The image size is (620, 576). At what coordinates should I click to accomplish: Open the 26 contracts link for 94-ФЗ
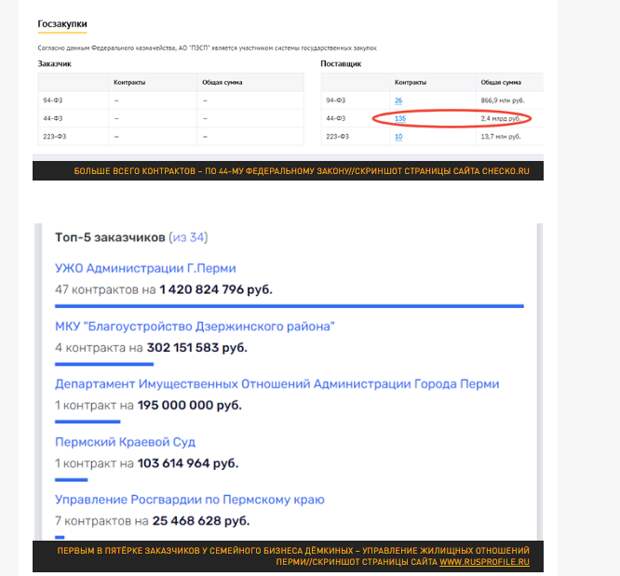point(398,100)
